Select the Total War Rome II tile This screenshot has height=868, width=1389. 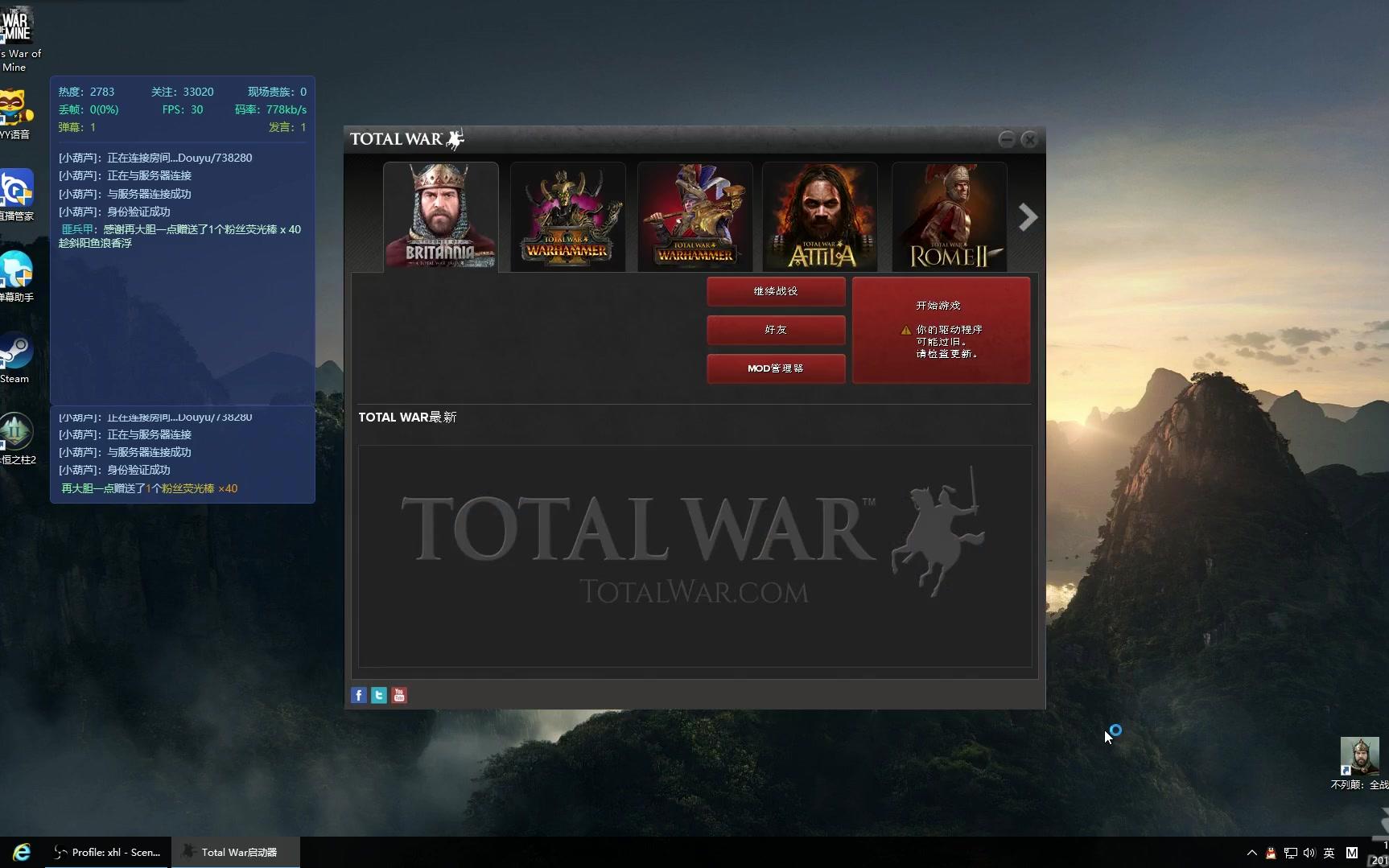(x=950, y=216)
